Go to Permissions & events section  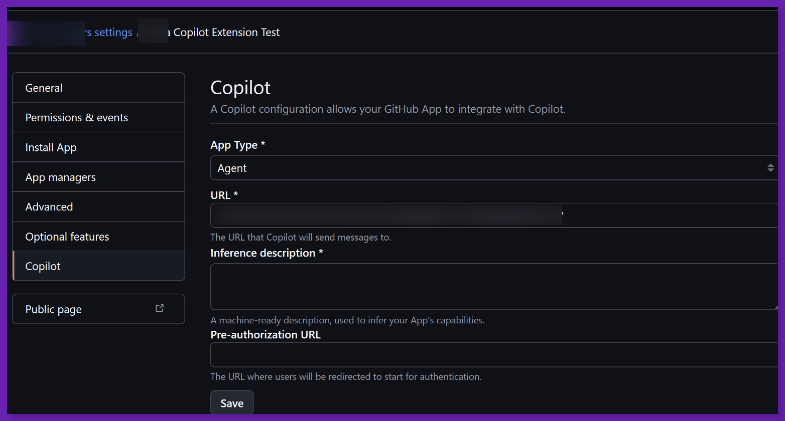(x=98, y=118)
